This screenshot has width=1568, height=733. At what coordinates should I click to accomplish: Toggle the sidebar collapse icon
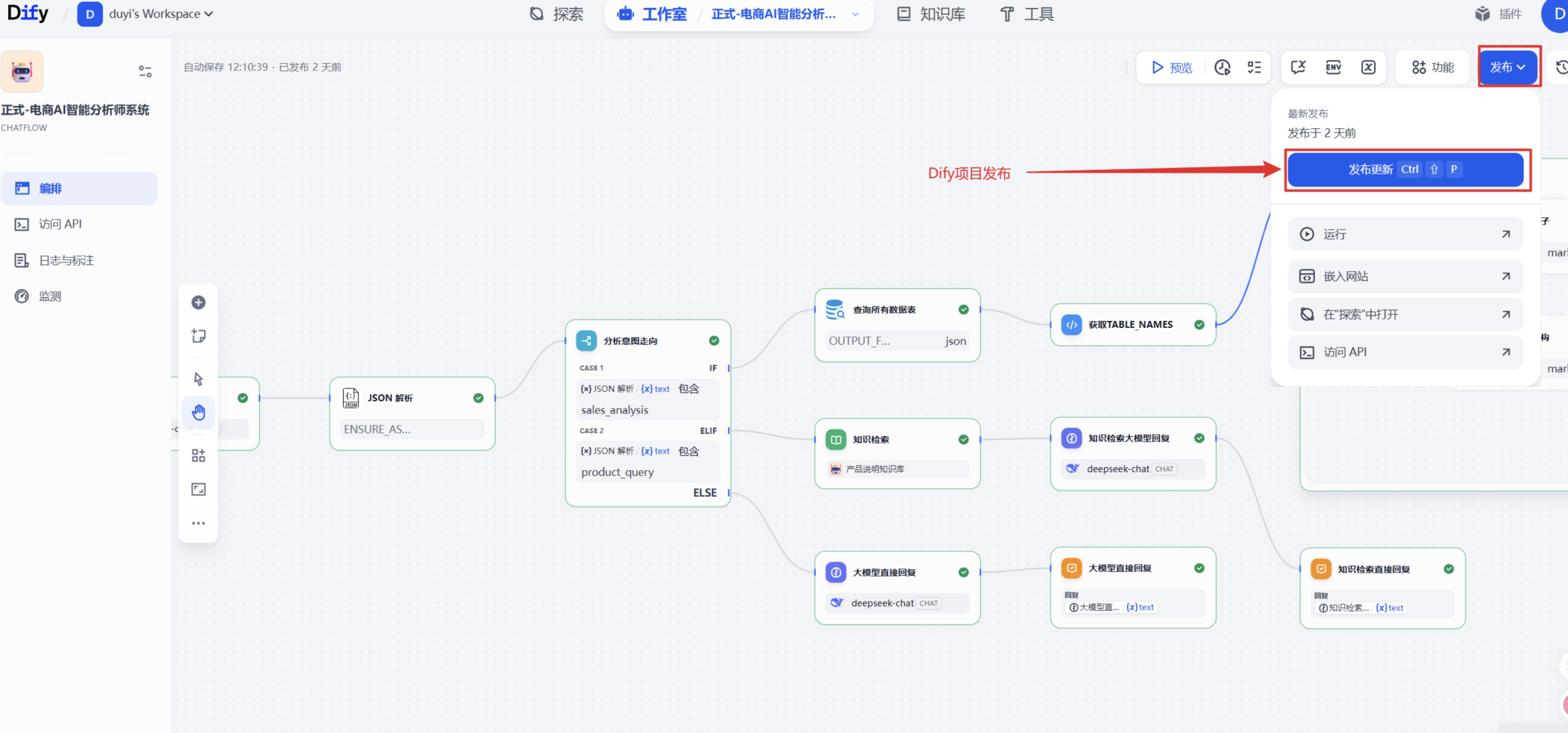[145, 71]
